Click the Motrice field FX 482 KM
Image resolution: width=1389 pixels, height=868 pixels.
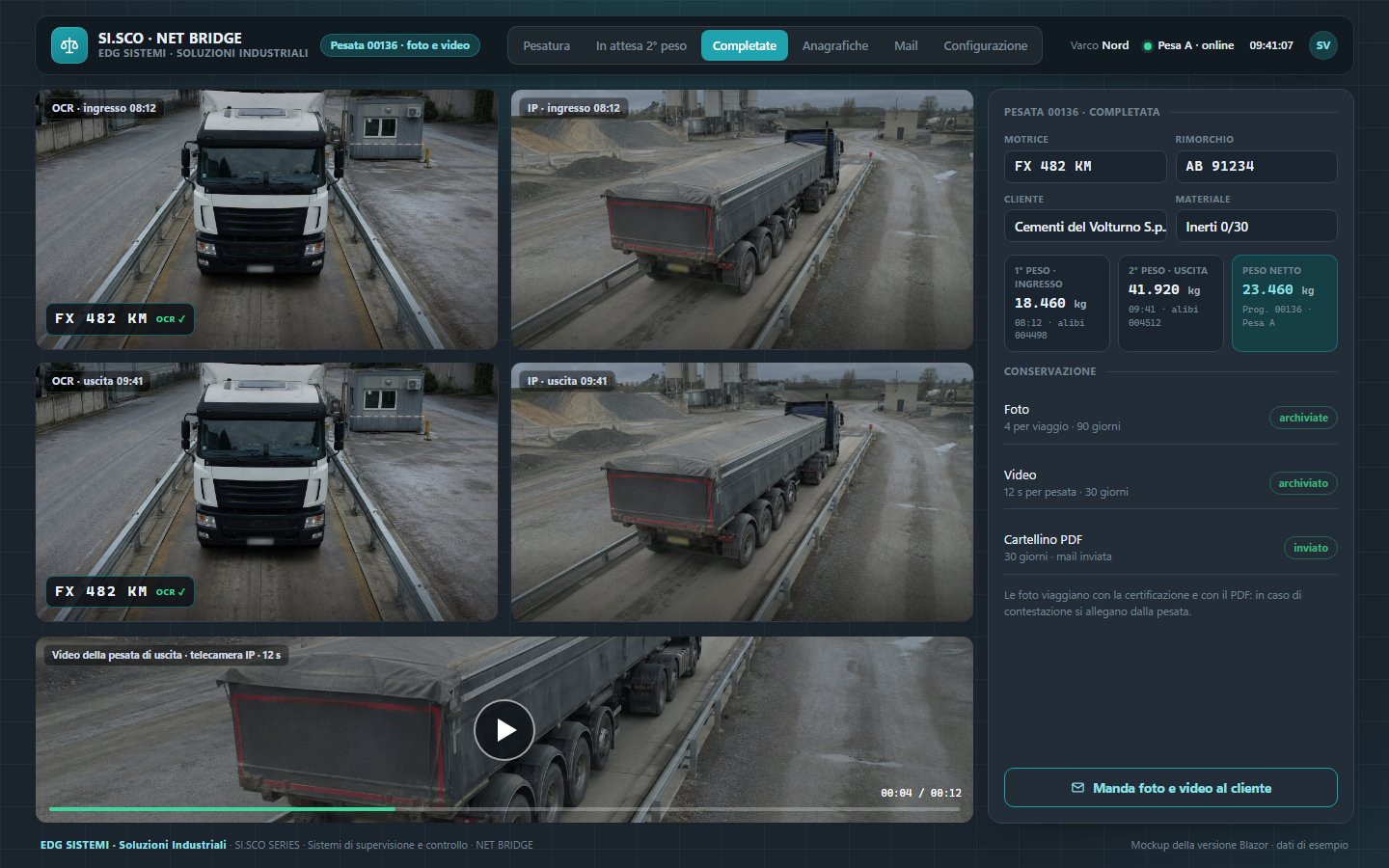tap(1084, 166)
